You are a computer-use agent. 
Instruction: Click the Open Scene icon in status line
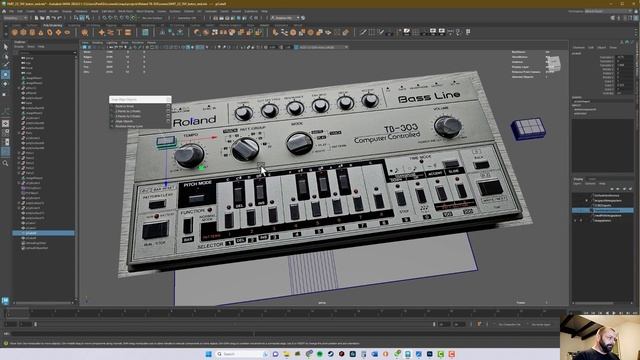42,18
